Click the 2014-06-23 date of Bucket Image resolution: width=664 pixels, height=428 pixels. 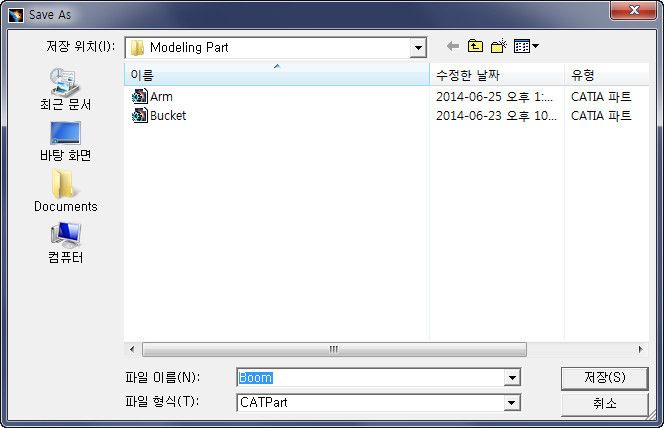coord(496,116)
